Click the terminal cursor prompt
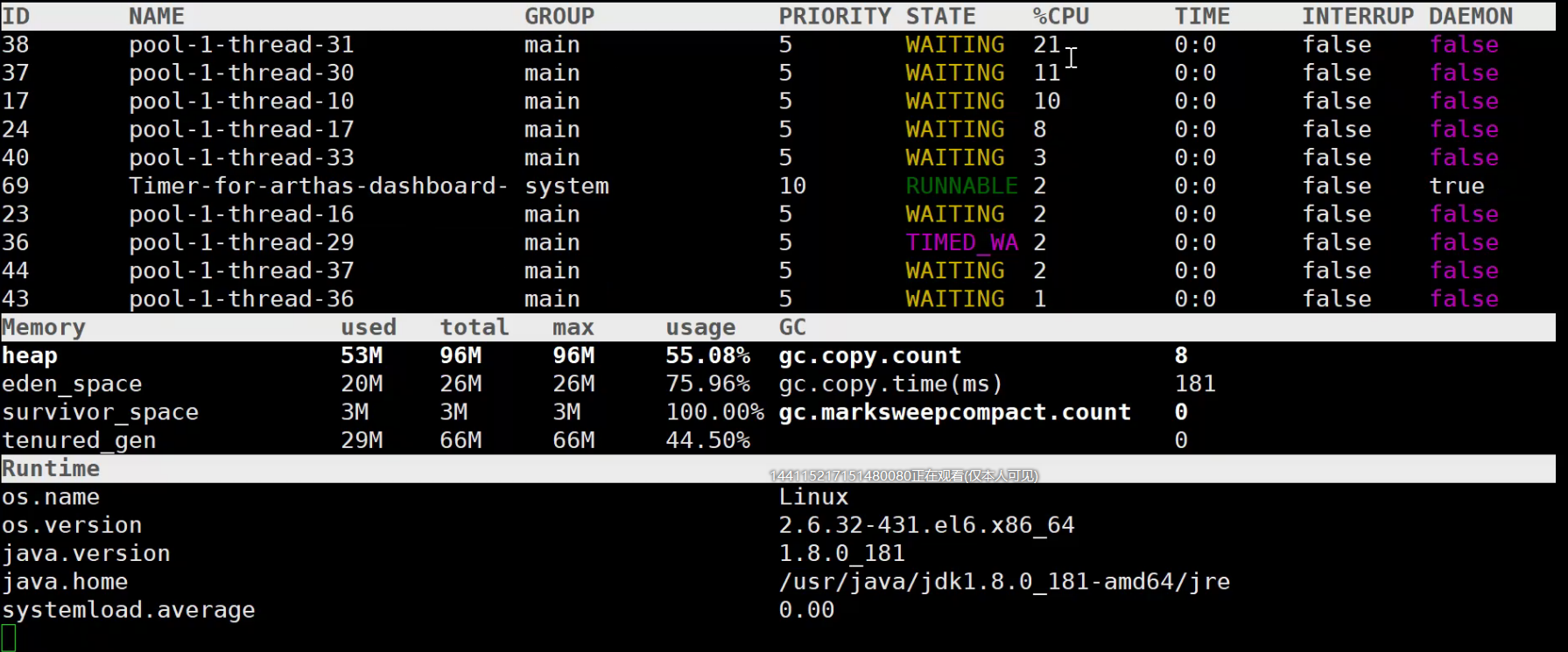Image resolution: width=1568 pixels, height=652 pixels. (x=9, y=638)
